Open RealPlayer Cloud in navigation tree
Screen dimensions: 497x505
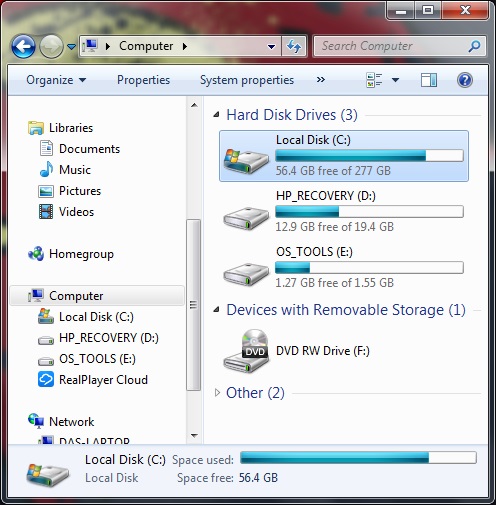(x=103, y=380)
